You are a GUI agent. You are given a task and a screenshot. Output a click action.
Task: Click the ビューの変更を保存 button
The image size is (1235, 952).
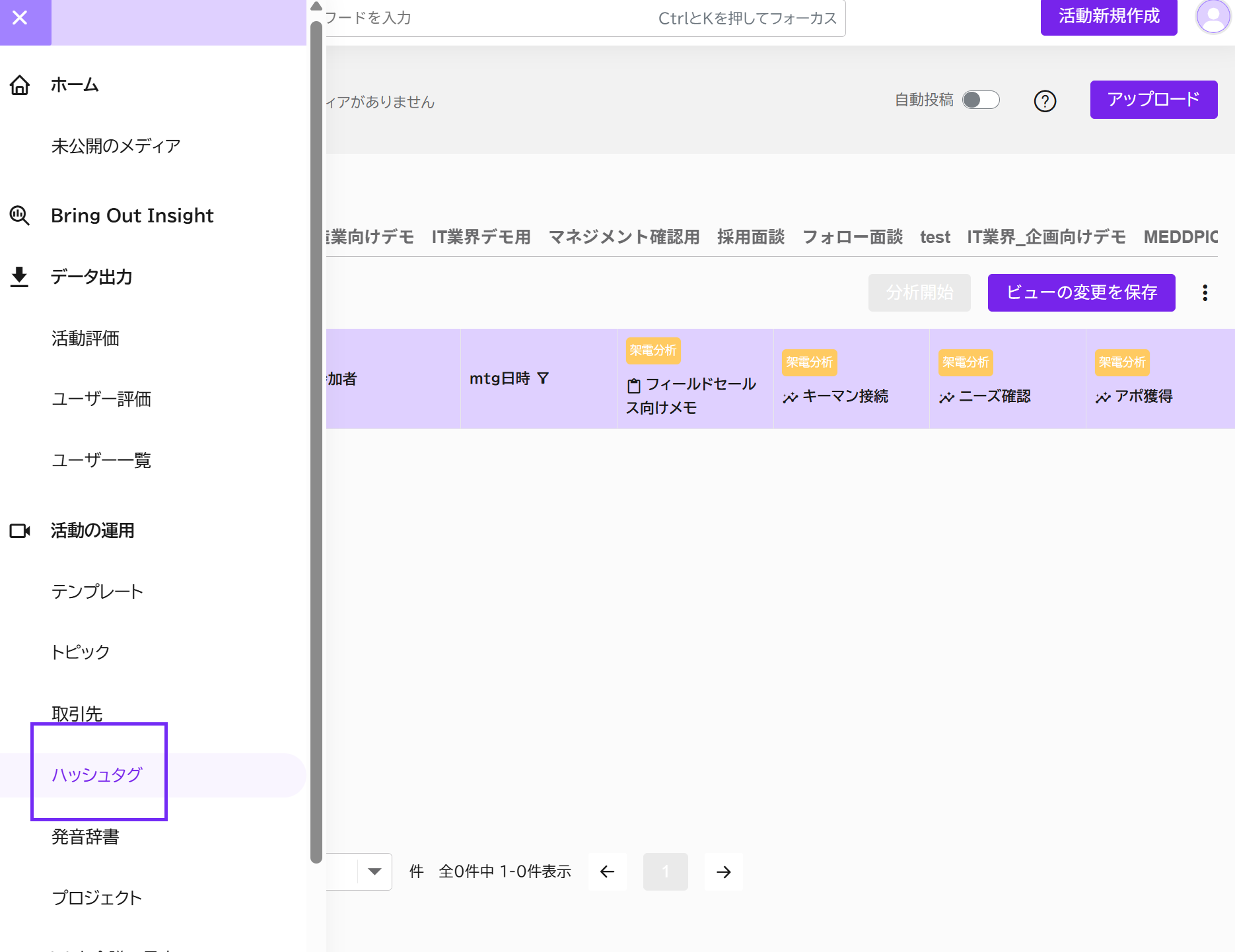point(1081,292)
